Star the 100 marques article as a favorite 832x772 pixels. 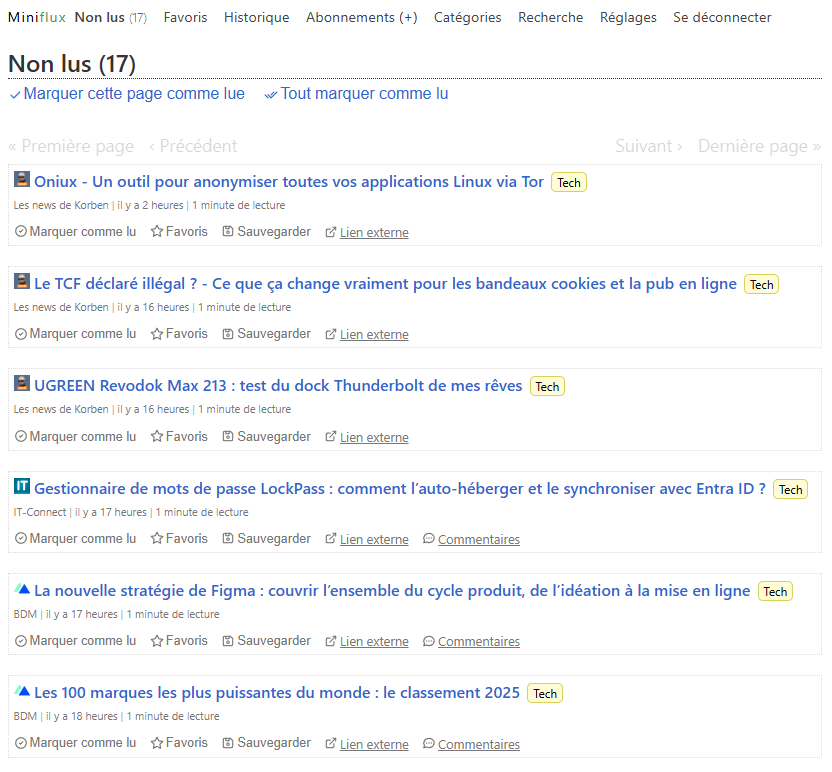point(179,743)
